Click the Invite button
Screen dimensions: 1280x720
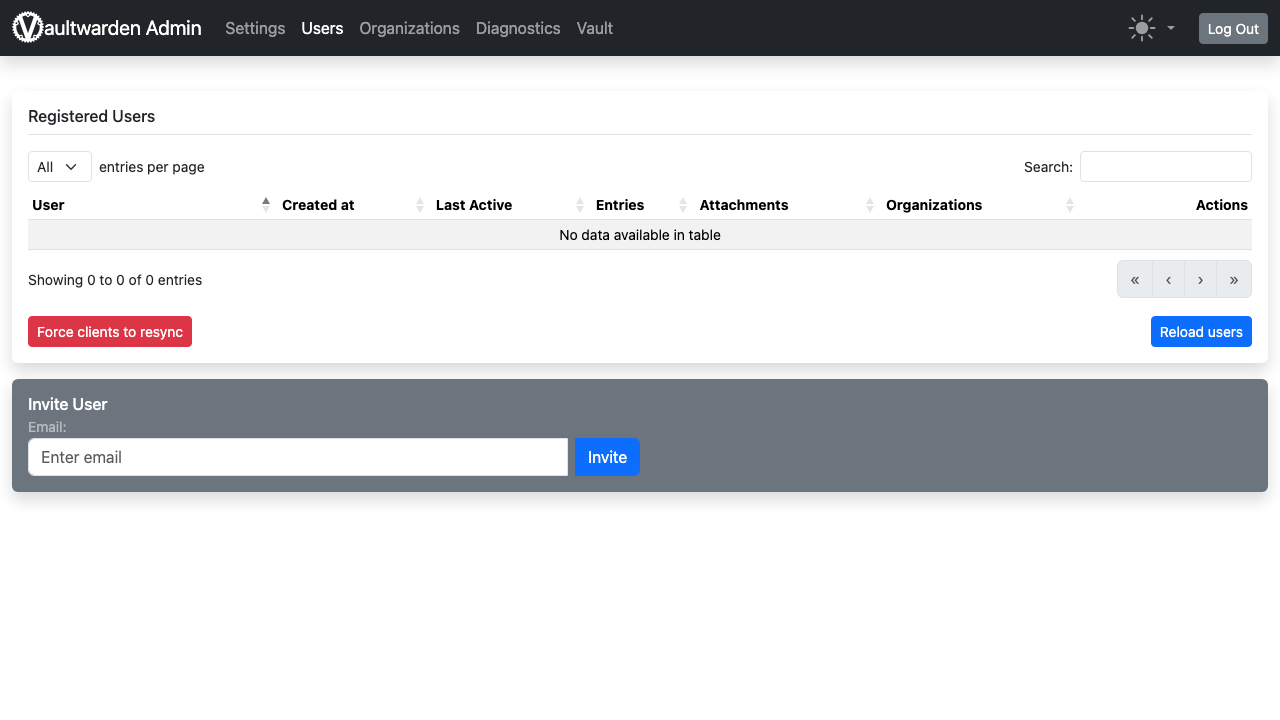click(x=607, y=457)
